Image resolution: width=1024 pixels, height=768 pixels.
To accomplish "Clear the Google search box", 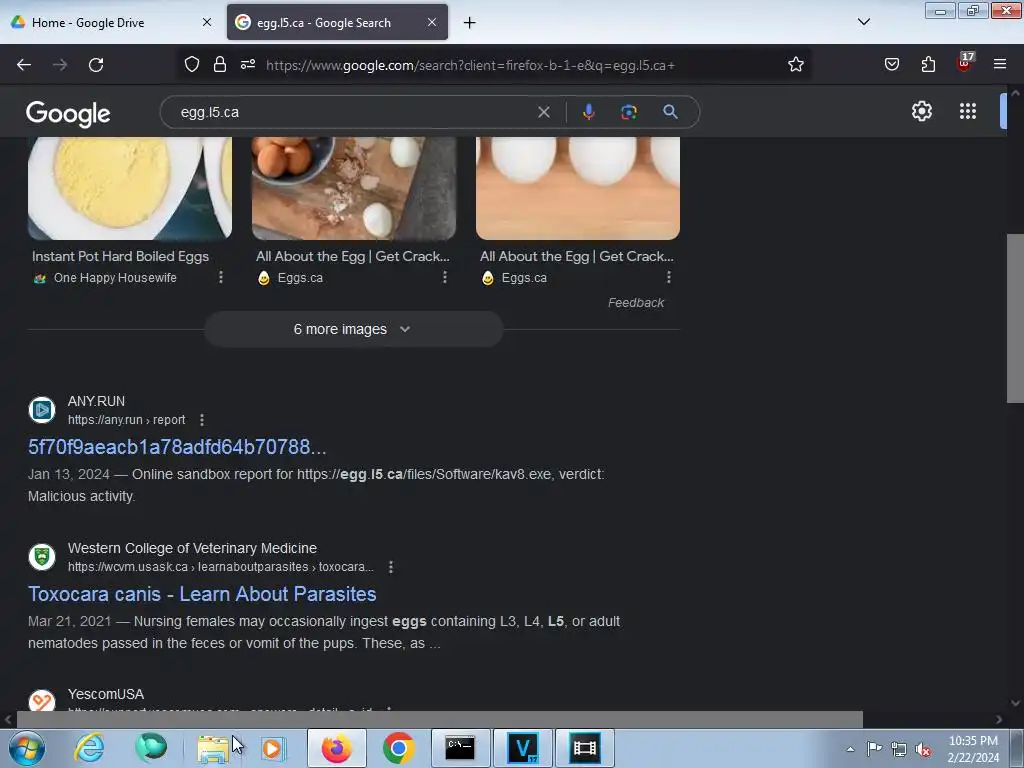I will click(x=543, y=112).
